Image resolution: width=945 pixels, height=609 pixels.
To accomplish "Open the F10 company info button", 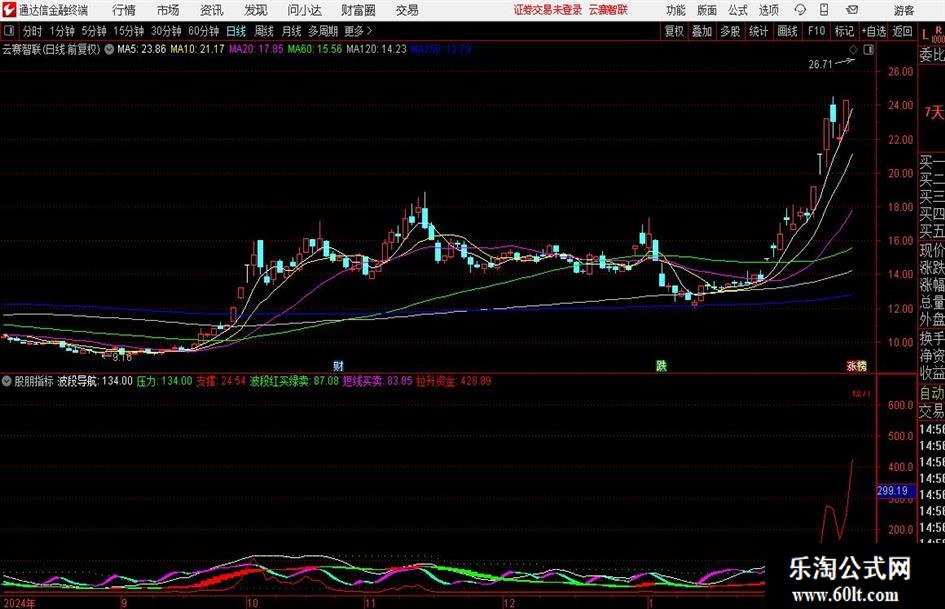I will pyautogui.click(x=816, y=31).
